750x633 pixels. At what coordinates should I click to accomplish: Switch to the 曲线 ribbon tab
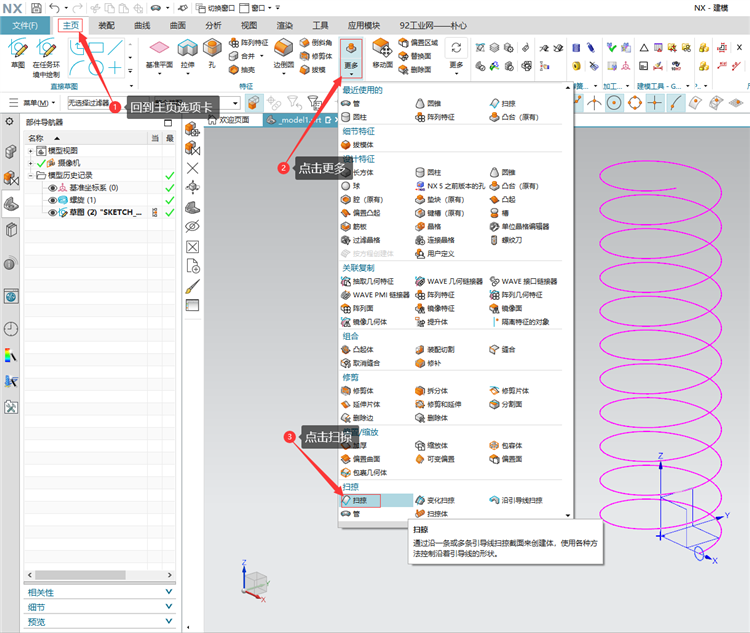[142, 25]
